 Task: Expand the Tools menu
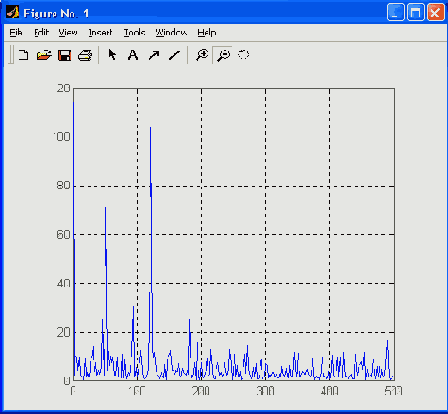134,32
